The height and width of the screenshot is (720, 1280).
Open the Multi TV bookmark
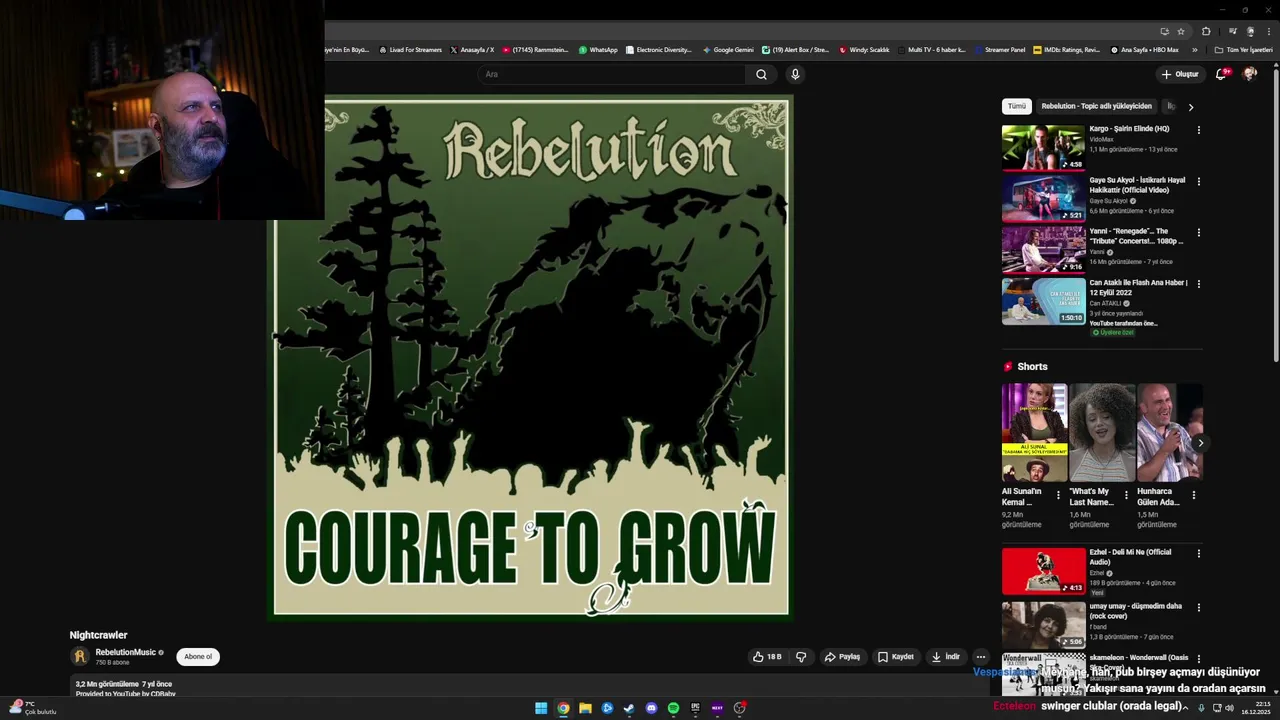tap(932, 50)
